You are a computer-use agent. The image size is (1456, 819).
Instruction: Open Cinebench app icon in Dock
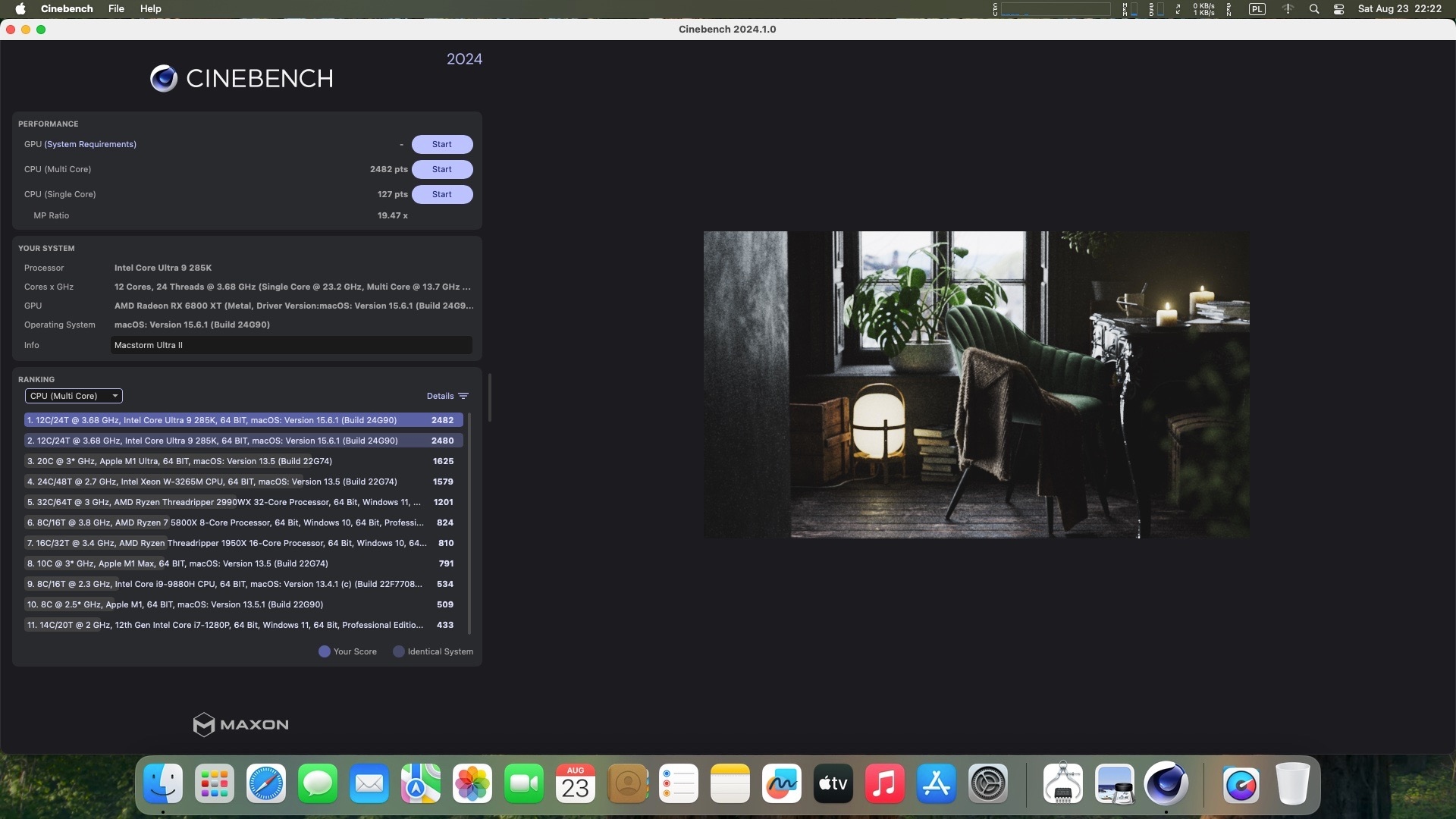(1166, 783)
